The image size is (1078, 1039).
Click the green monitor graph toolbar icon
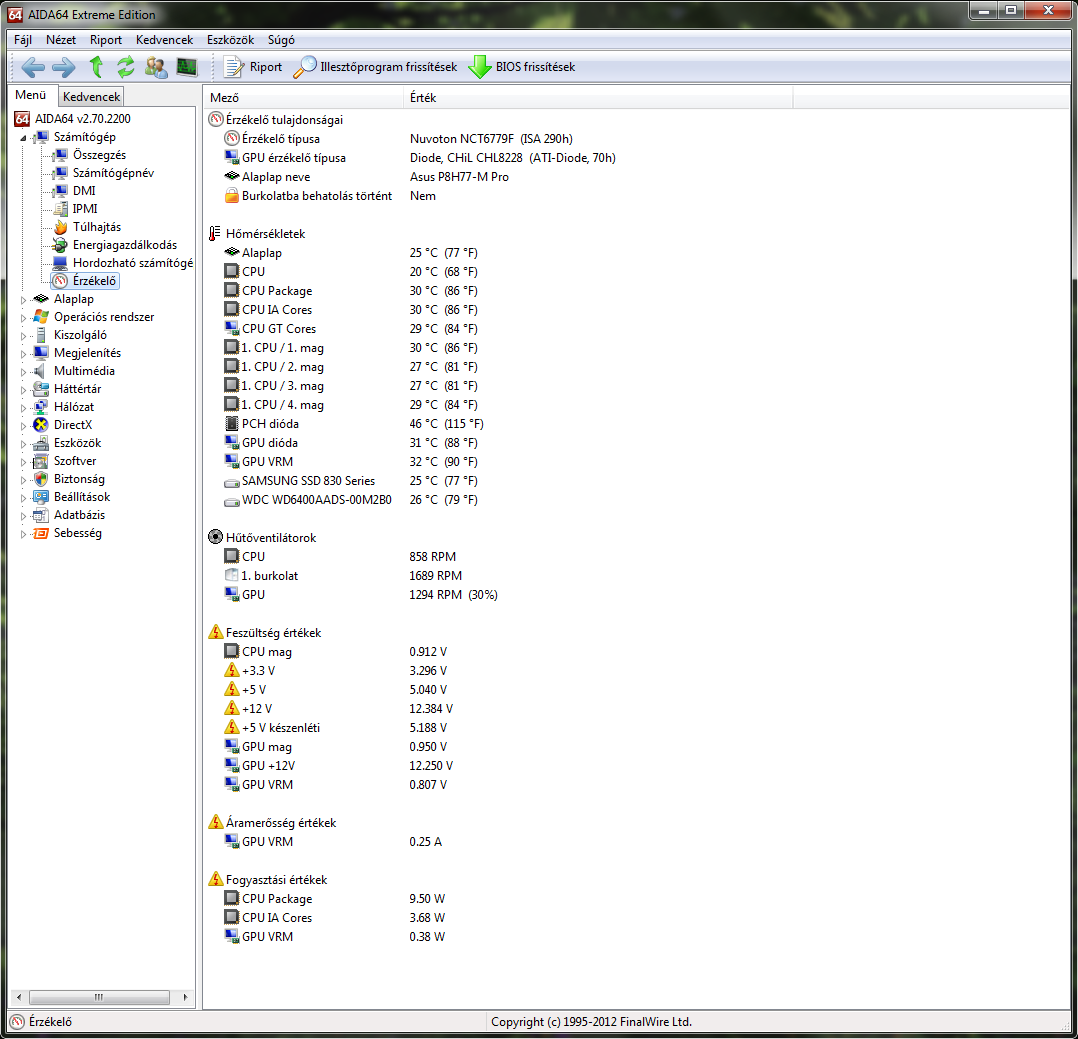[x=186, y=67]
